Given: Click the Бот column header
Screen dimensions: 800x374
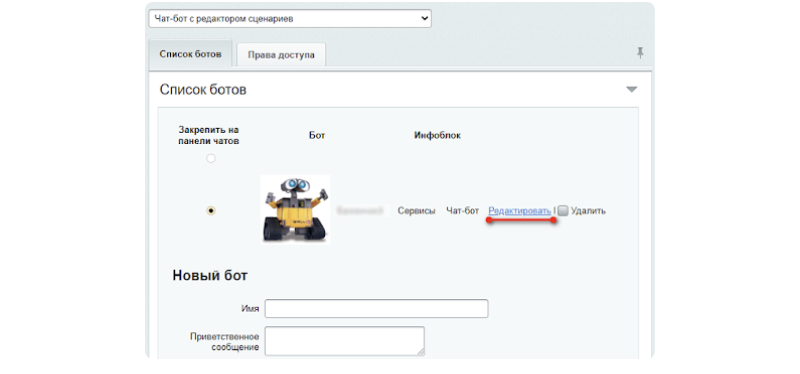Looking at the screenshot, I should 317,136.
